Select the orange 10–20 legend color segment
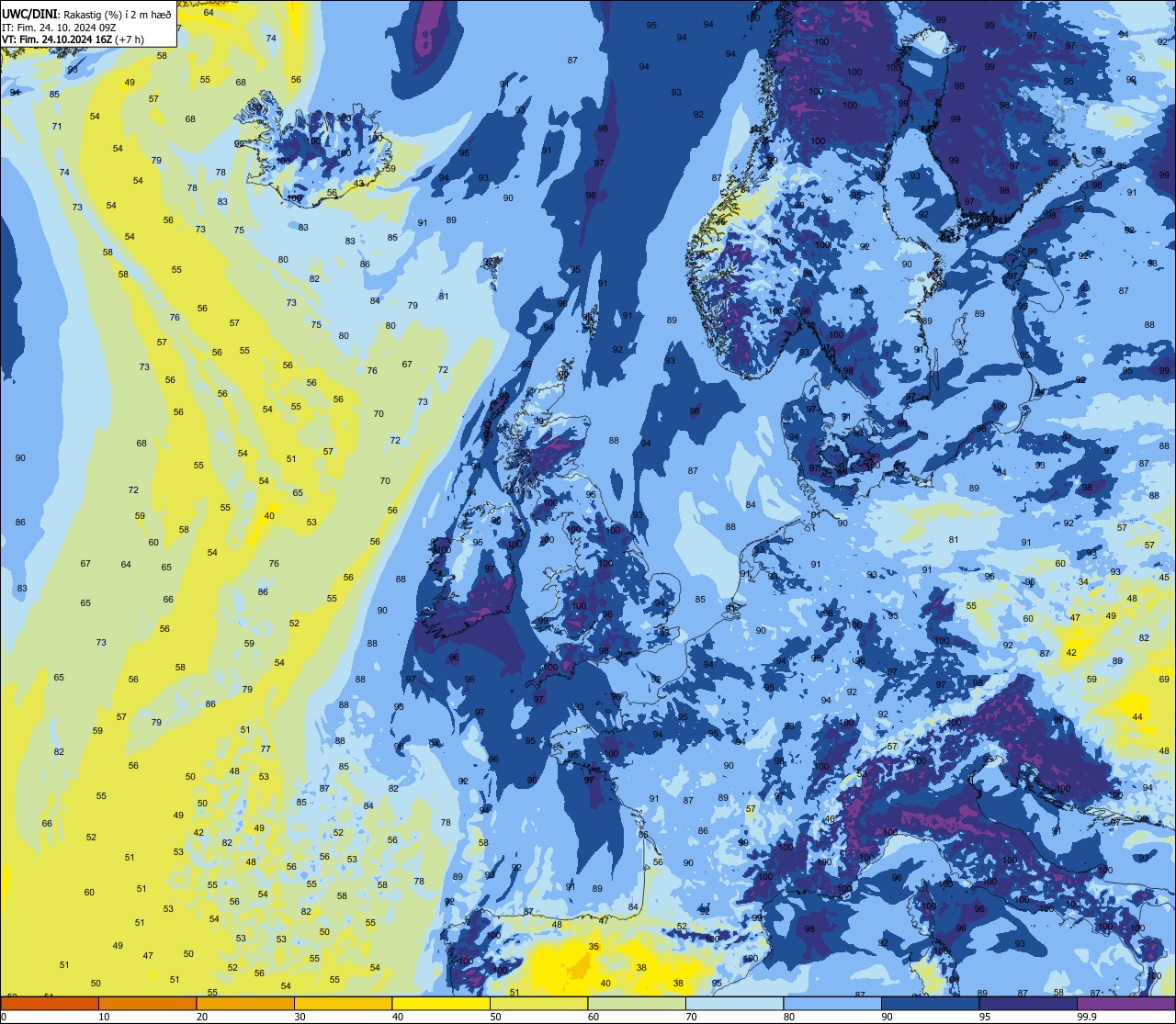Image resolution: width=1176 pixels, height=1024 pixels. coord(147,1004)
